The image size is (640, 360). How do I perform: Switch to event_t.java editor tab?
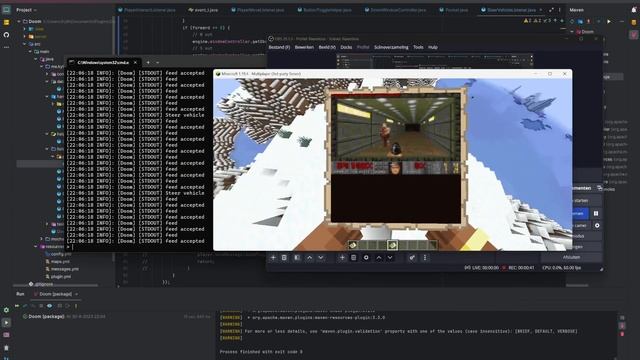click(203, 10)
